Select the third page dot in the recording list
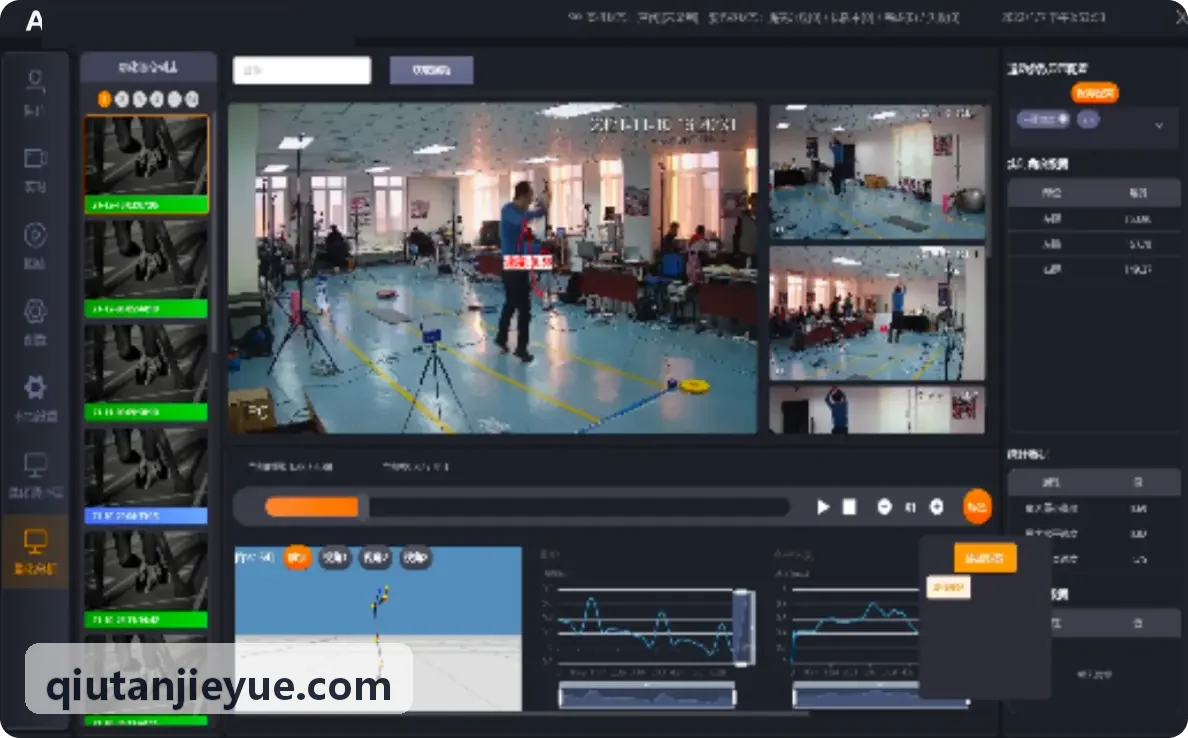This screenshot has height=738, width=1188. 139,99
